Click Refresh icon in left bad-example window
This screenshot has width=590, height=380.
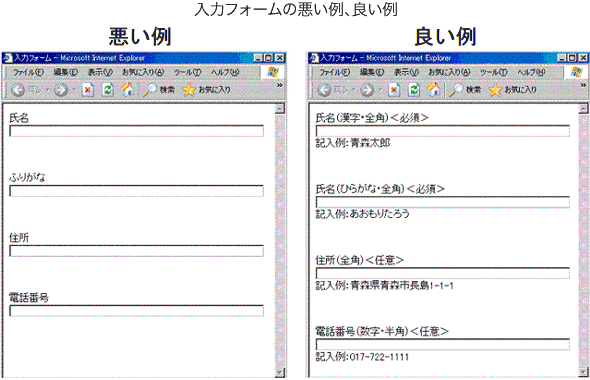pyautogui.click(x=108, y=90)
